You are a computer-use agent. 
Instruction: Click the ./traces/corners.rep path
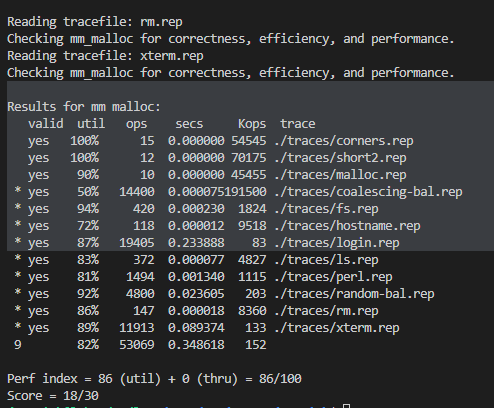click(x=344, y=141)
